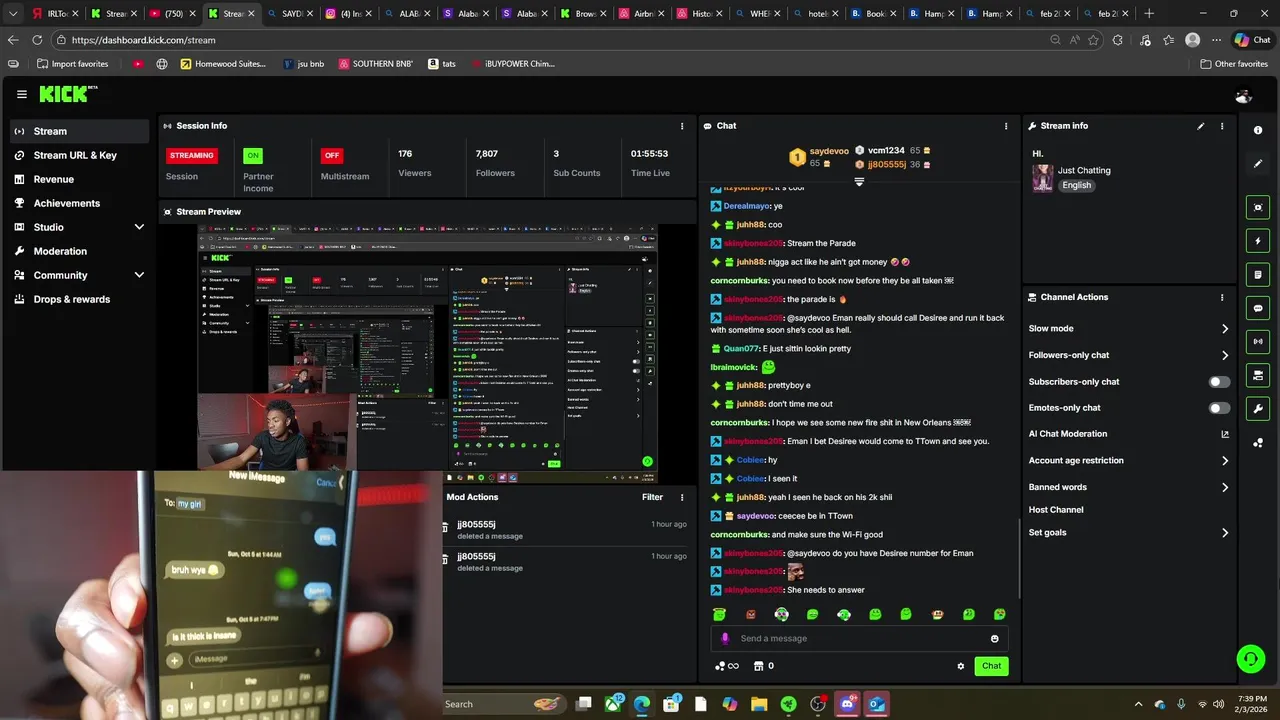Viewport: 1280px width, 720px height.
Task: Click the profile avatar at top right
Action: pyautogui.click(x=1244, y=96)
